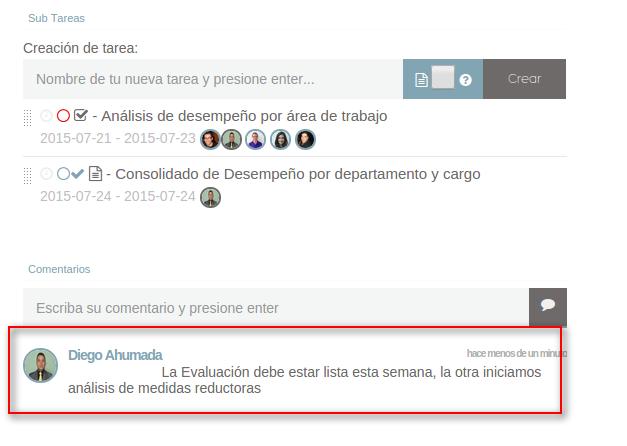Click the checkbox icon on the Análisis de desempeño task
The height and width of the screenshot is (446, 627).
[x=81, y=115]
